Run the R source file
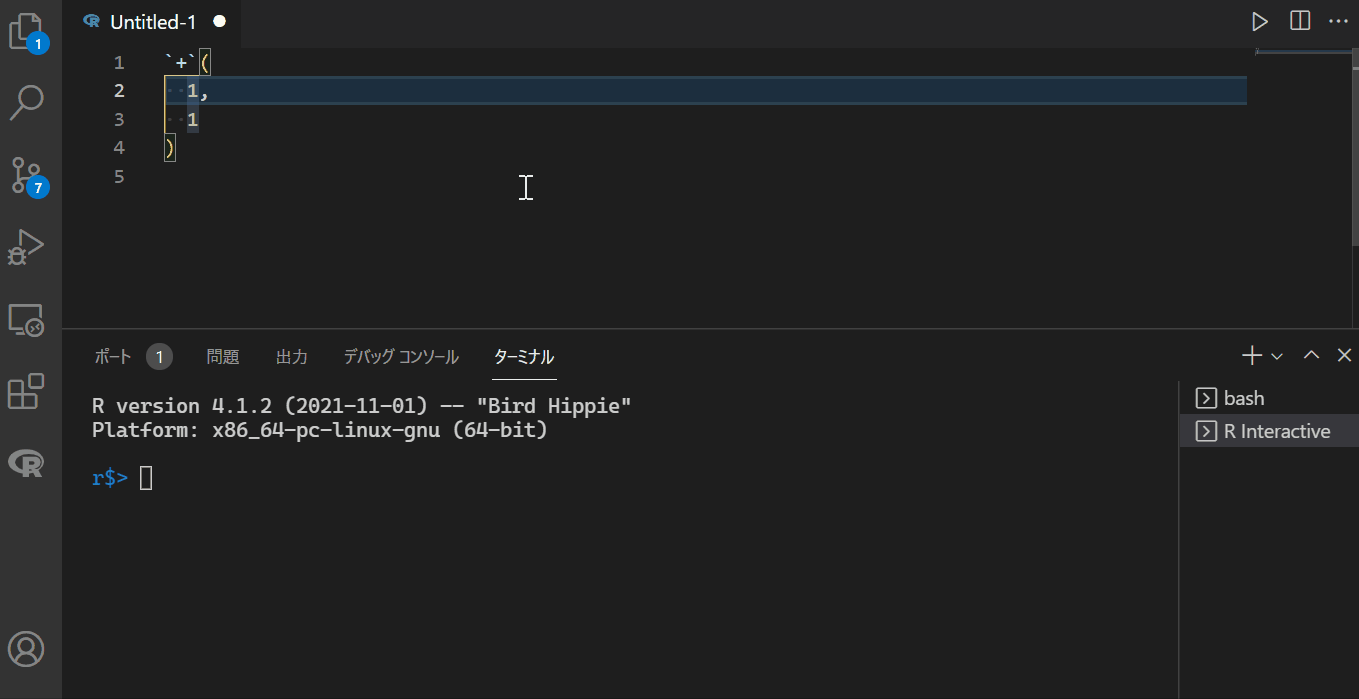Screen dimensions: 1359x699 pyautogui.click(x=1260, y=20)
